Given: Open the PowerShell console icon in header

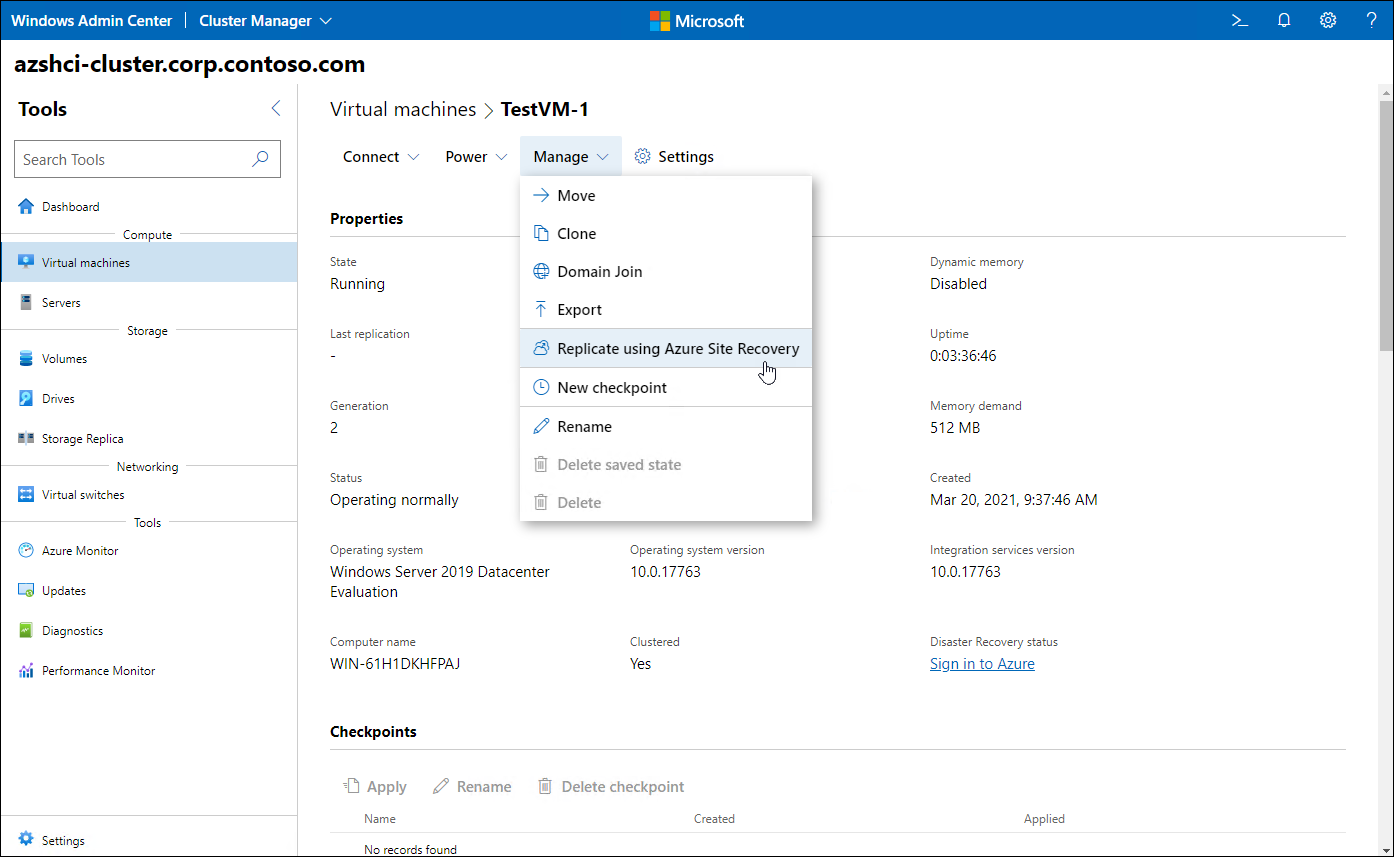Looking at the screenshot, I should [x=1240, y=20].
